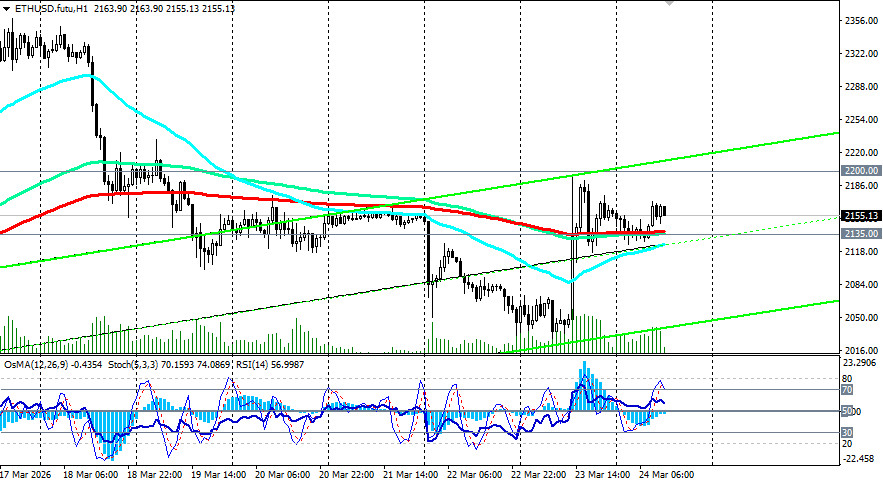Click the 80 level on oscillator scale
Screen dimensions: 883x483
(848, 379)
